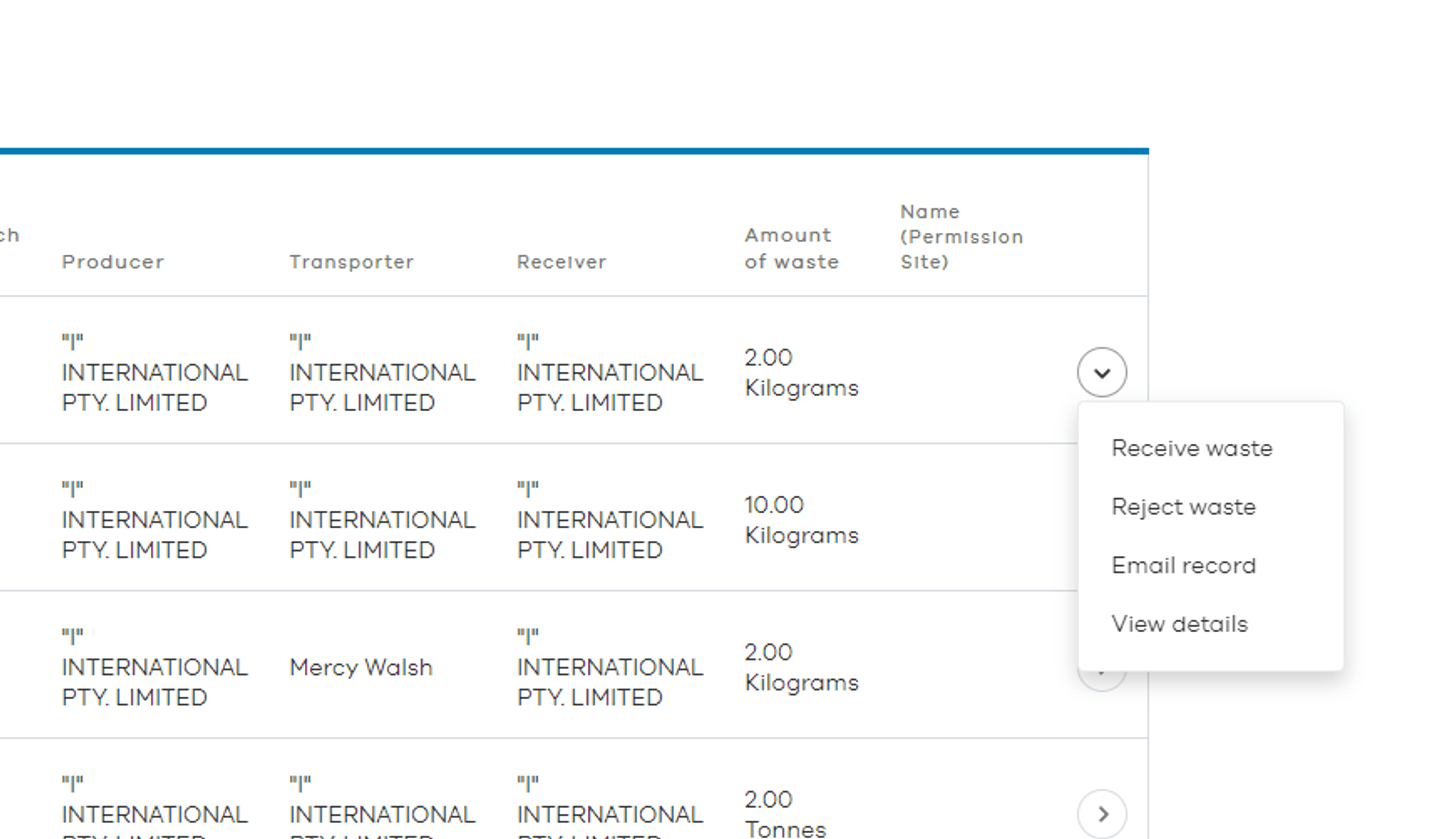Choose Reject waste in actions menu
Image resolution: width=1440 pixels, height=839 pixels.
1183,507
